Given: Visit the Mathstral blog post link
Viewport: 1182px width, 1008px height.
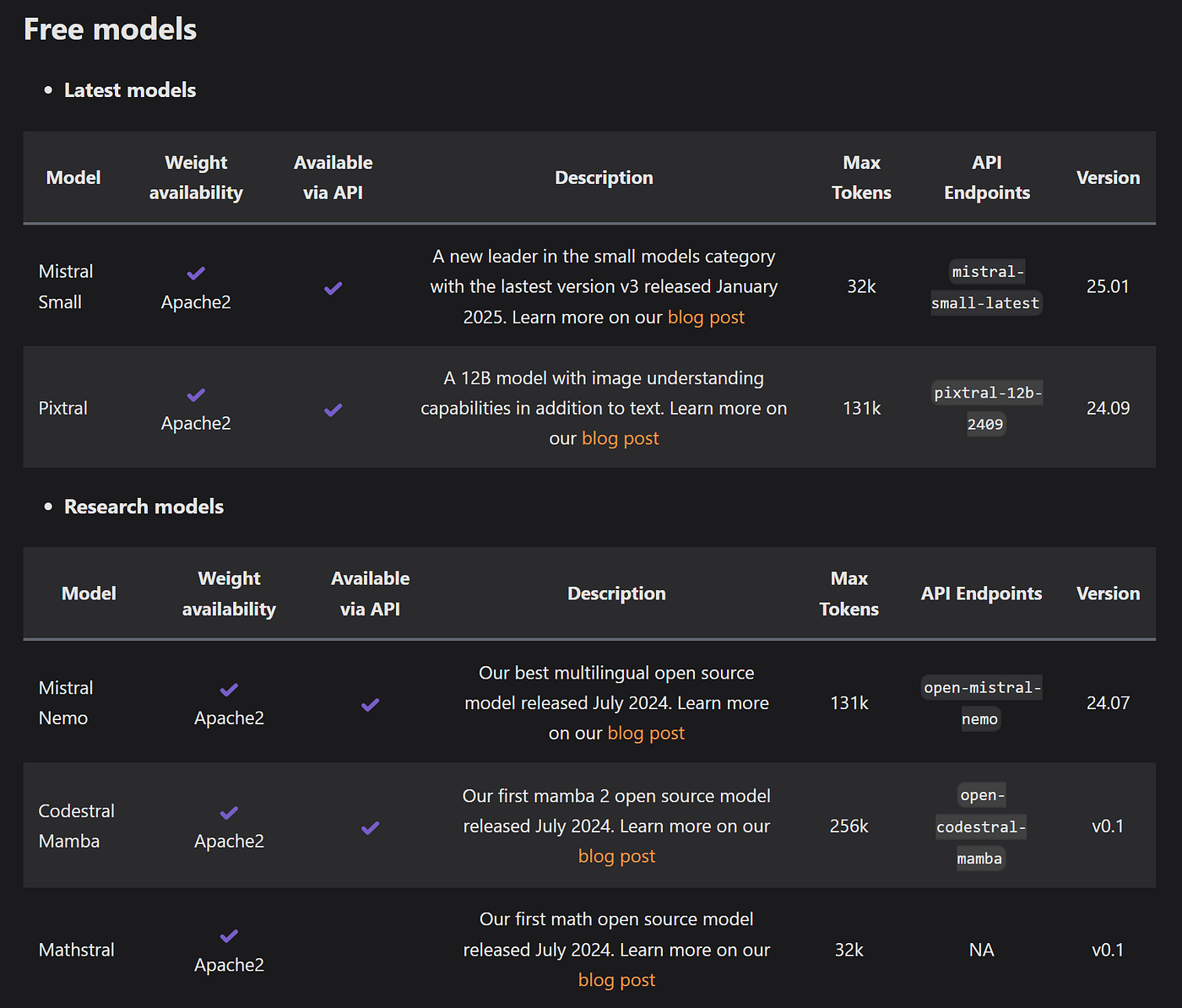Looking at the screenshot, I should point(616,980).
